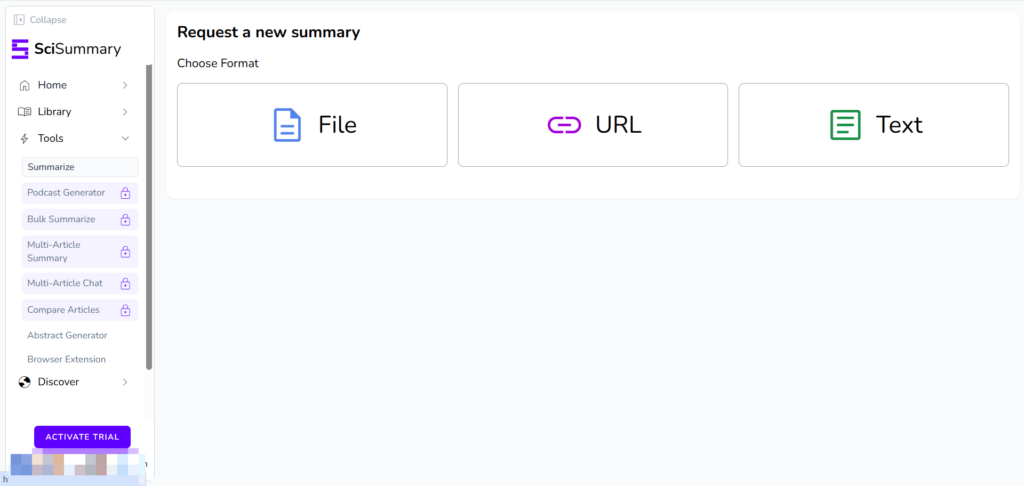The height and width of the screenshot is (486, 1024).
Task: Click the Home house icon
Action: click(x=24, y=85)
